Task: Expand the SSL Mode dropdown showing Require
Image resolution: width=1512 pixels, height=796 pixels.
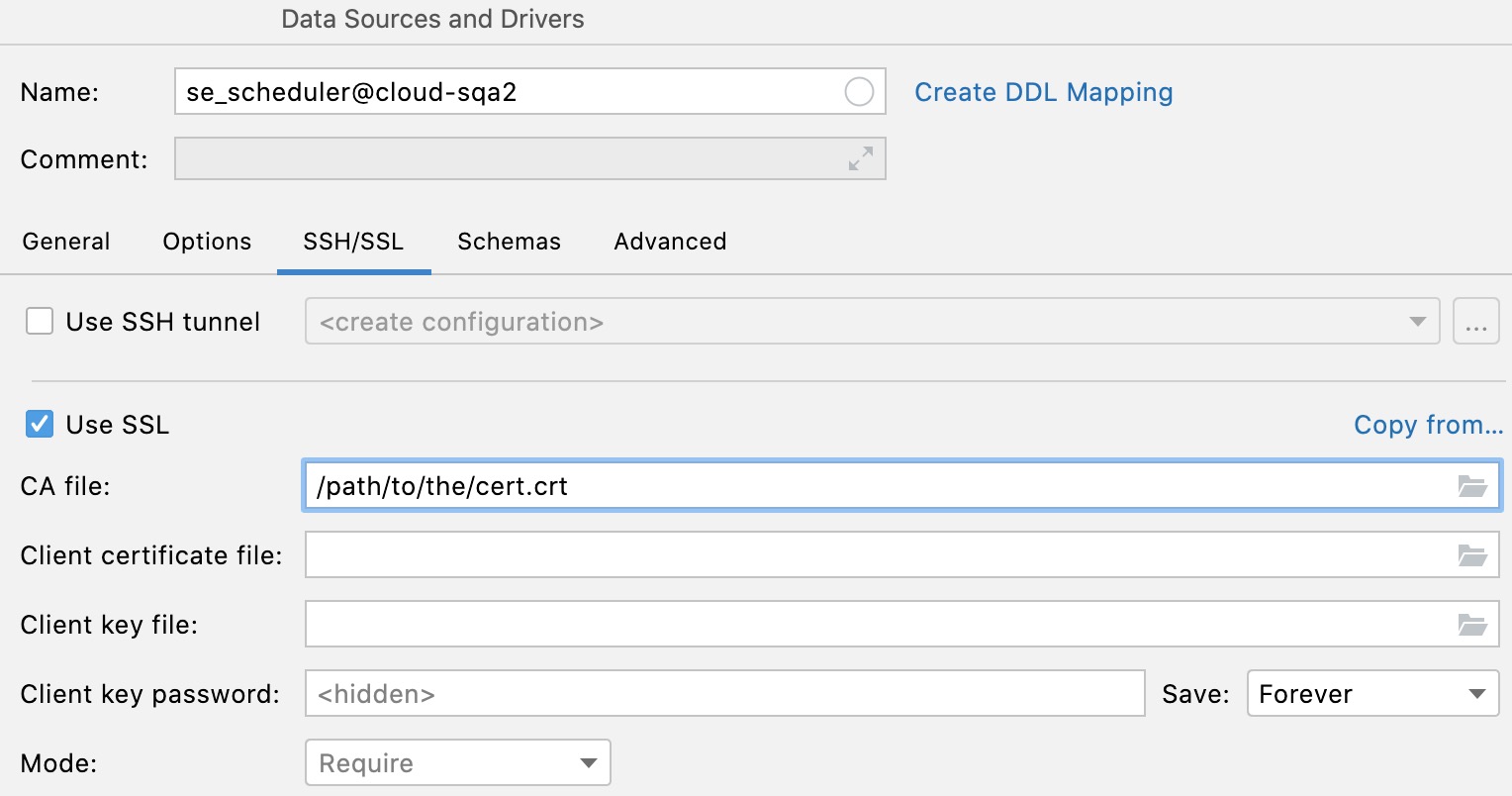Action: (x=457, y=763)
